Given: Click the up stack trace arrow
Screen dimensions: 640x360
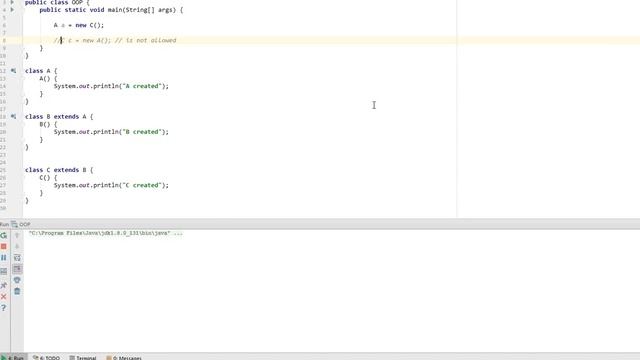Looking at the screenshot, I should pos(17,236).
